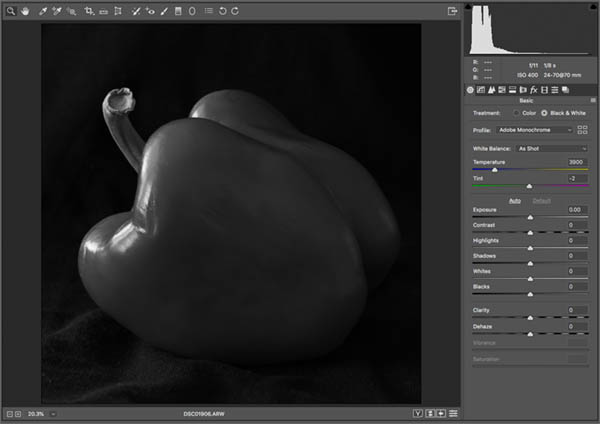The height and width of the screenshot is (424, 600).
Task: Click the Contrast slider handle
Action: pos(530,233)
